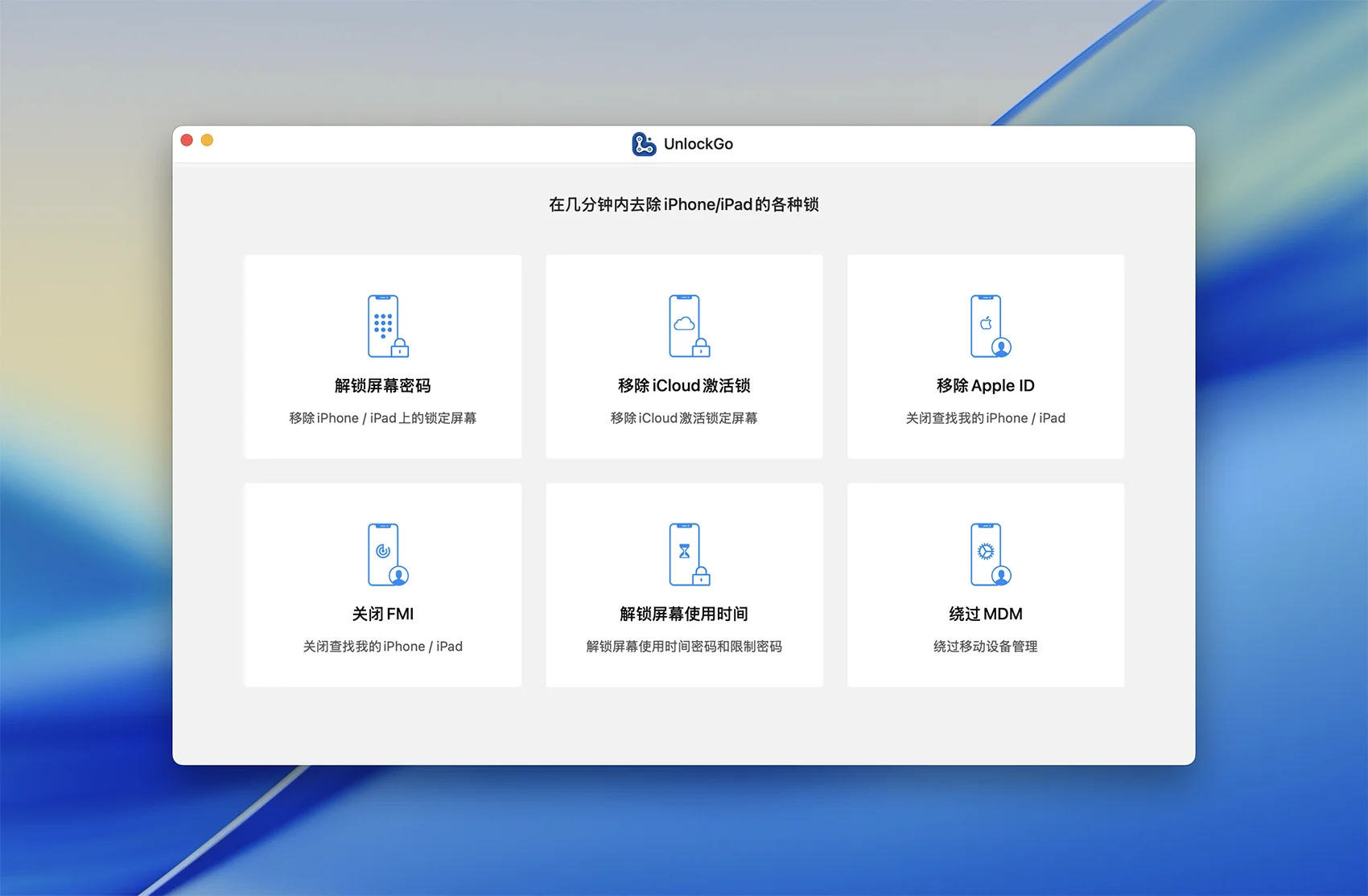Click the heading 在几分钟内去除 iPhone/iPad 的各种锁
This screenshot has height=896, width=1368.
pyautogui.click(x=684, y=205)
